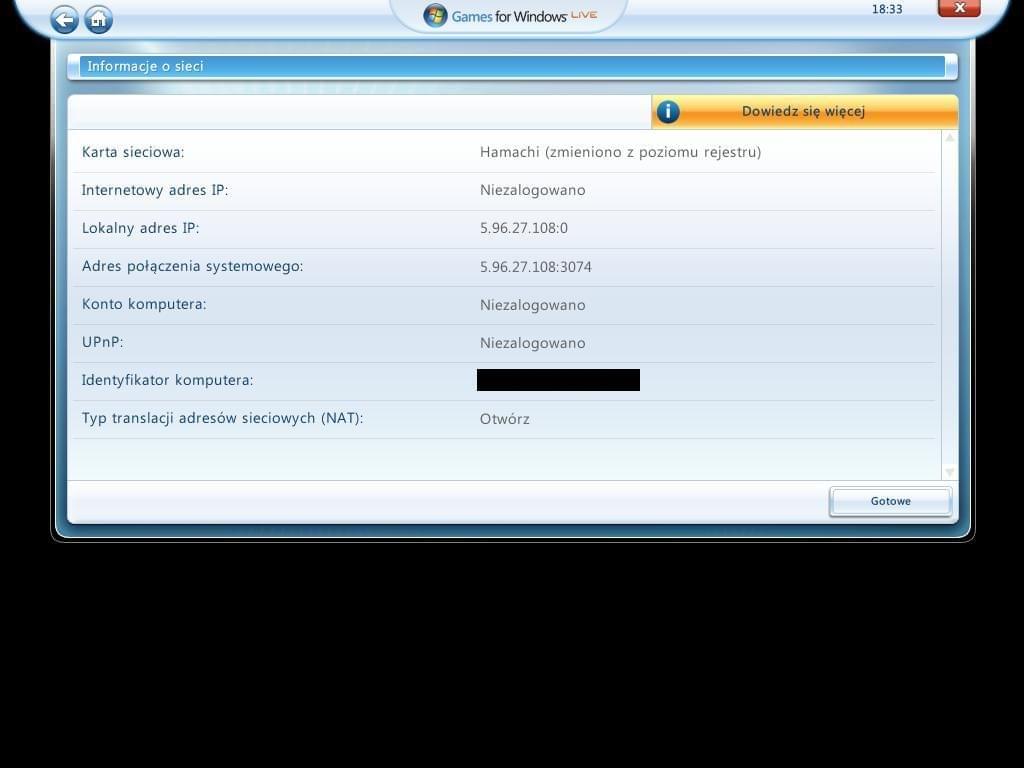1024x768 pixels.
Task: Click the 18:33 clock display
Action: tap(887, 9)
